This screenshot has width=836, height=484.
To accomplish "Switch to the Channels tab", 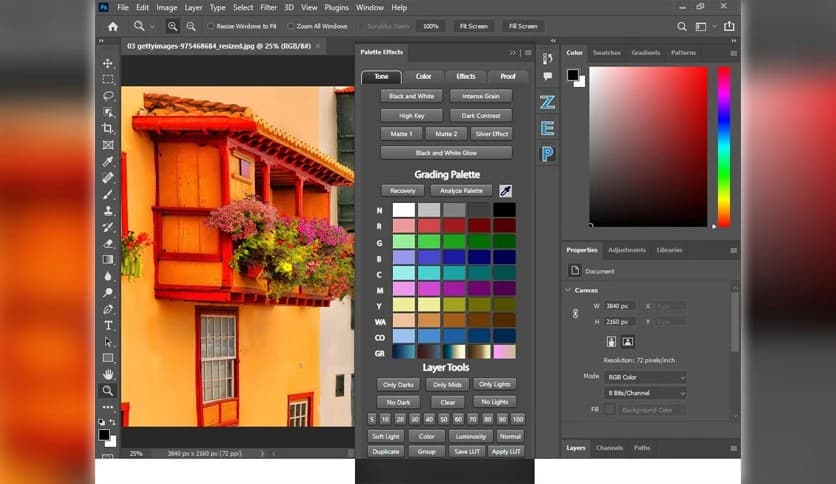I will pyautogui.click(x=609, y=448).
